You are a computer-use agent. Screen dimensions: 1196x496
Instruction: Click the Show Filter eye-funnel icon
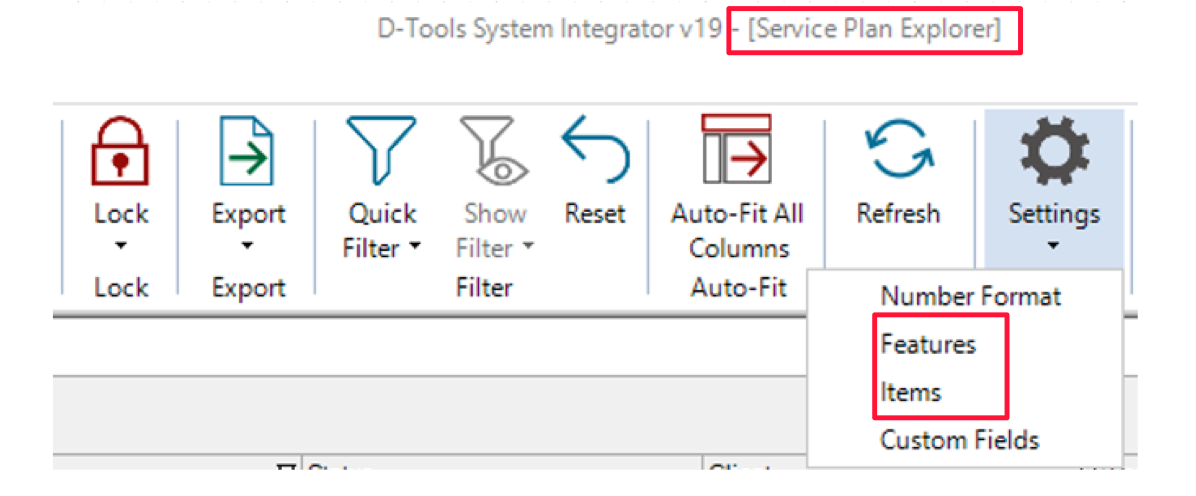click(x=495, y=150)
